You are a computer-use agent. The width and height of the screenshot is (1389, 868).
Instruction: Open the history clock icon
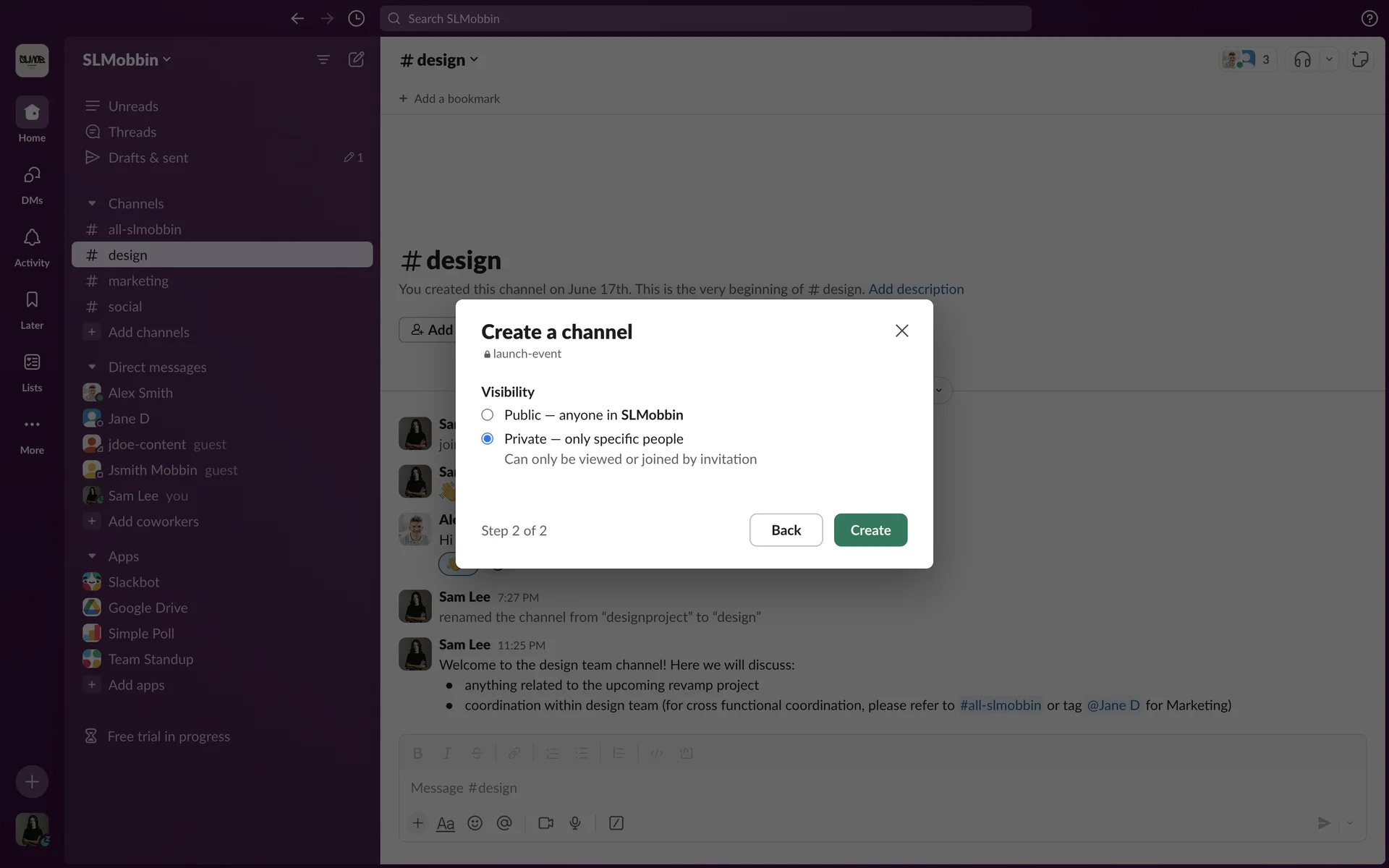pyautogui.click(x=356, y=19)
